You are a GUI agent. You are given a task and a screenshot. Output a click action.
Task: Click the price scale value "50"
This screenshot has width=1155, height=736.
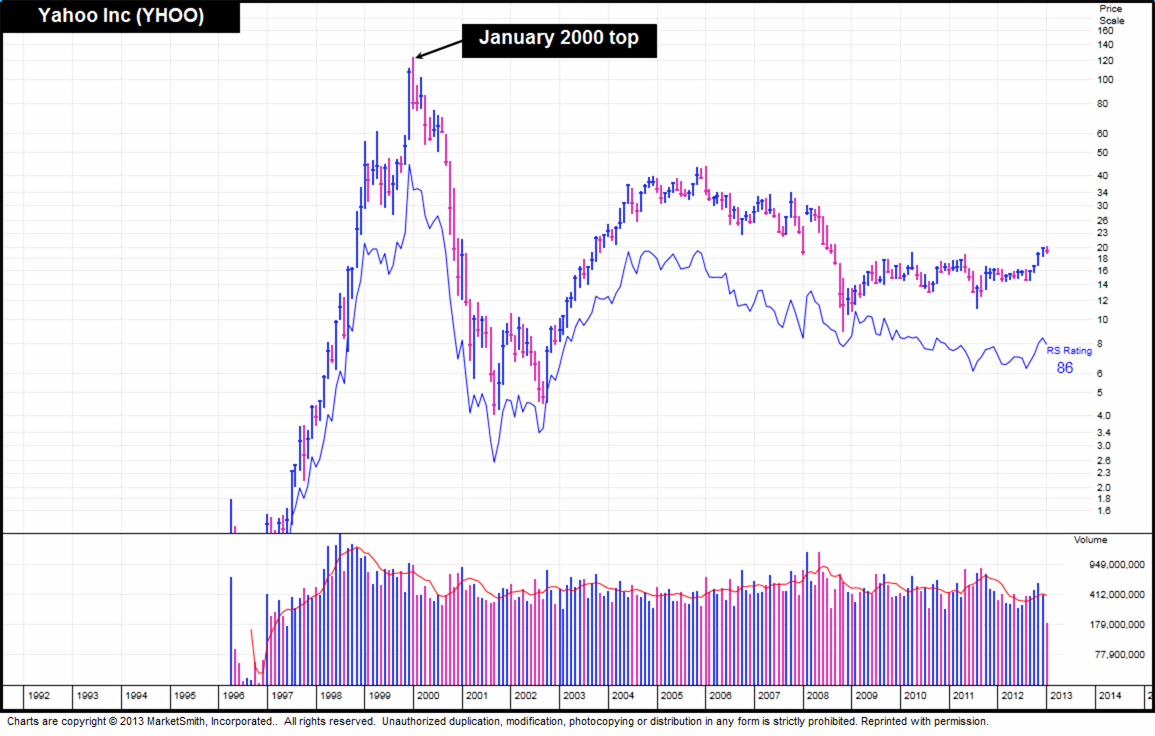pos(1103,153)
